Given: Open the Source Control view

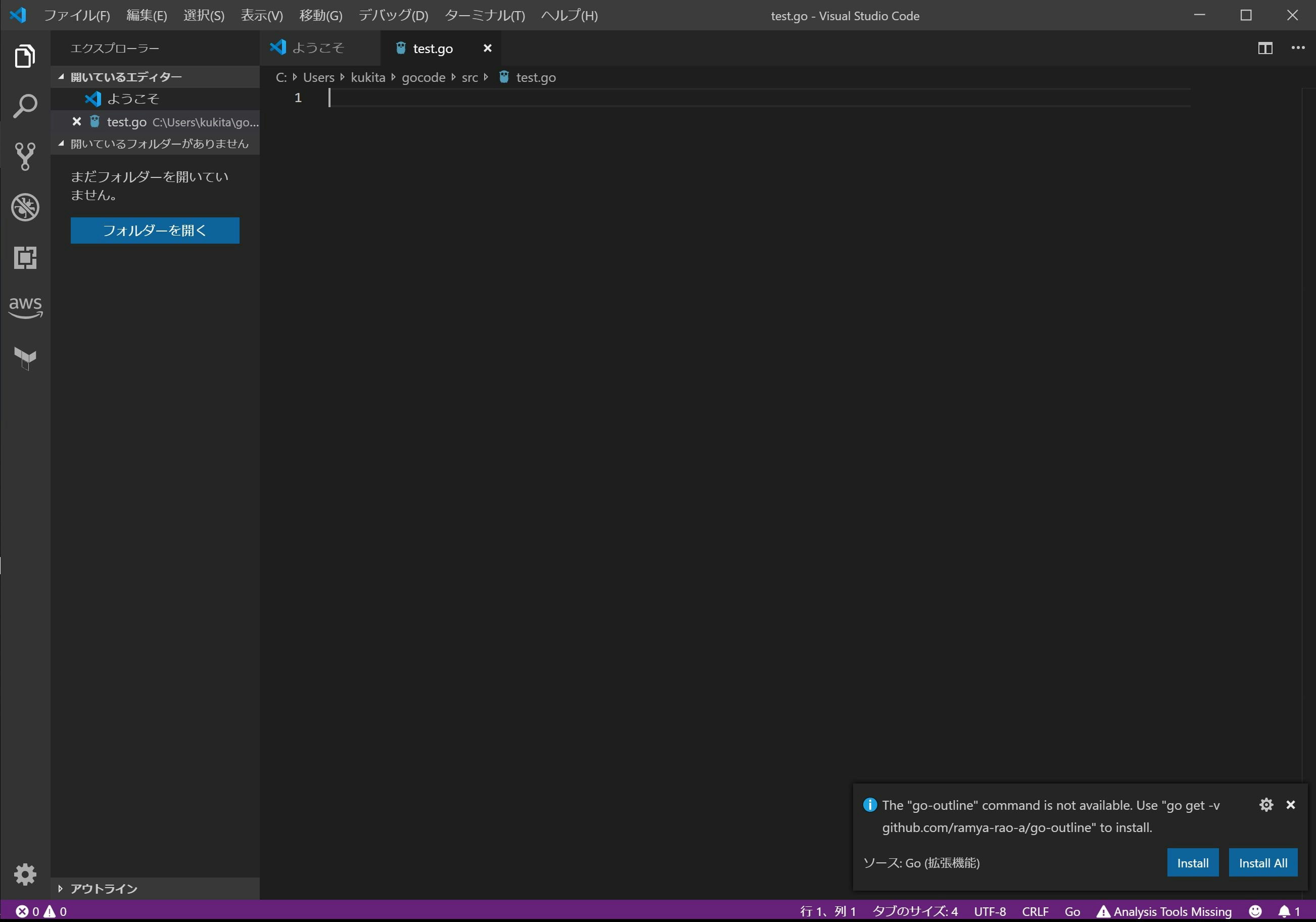Looking at the screenshot, I should (x=25, y=157).
